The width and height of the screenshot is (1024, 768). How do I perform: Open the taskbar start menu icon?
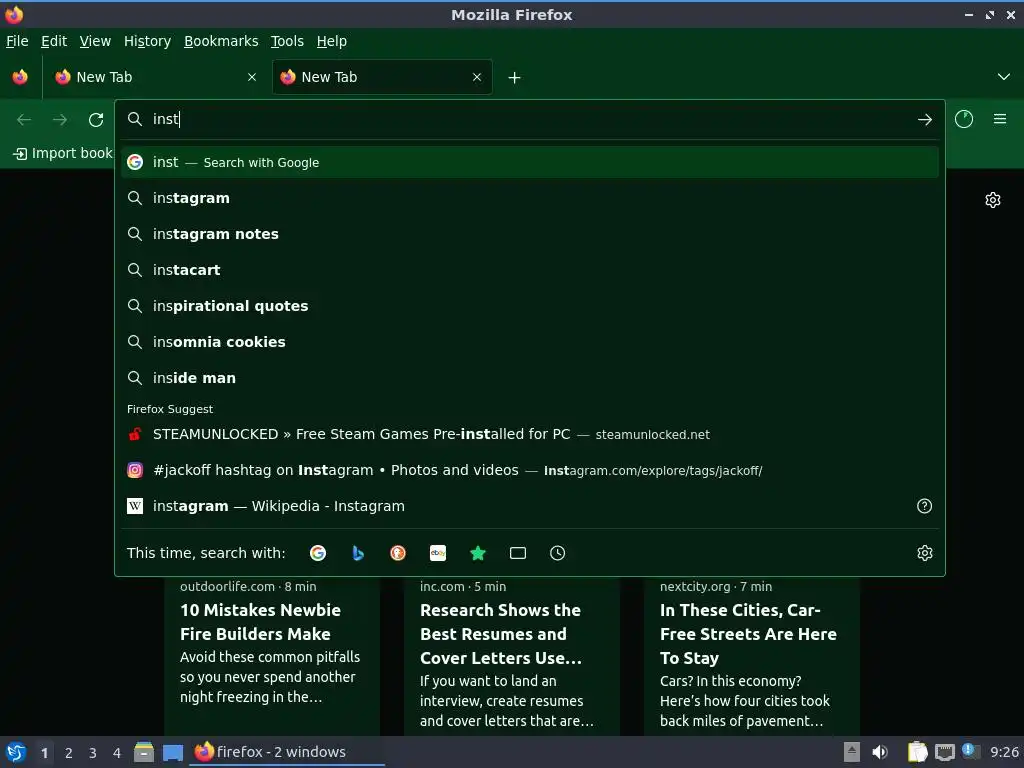pyautogui.click(x=16, y=752)
